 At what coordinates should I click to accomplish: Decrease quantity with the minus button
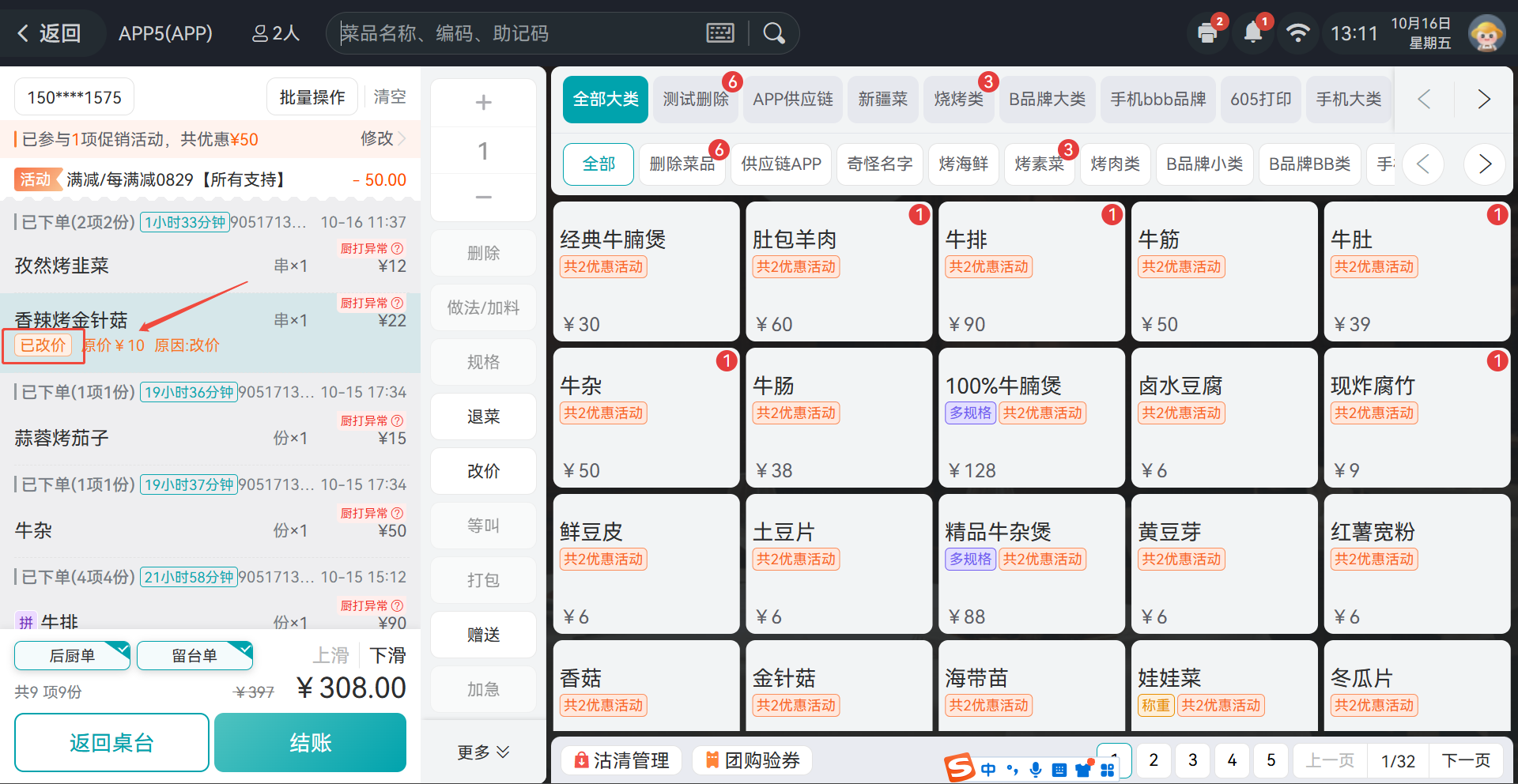point(483,197)
